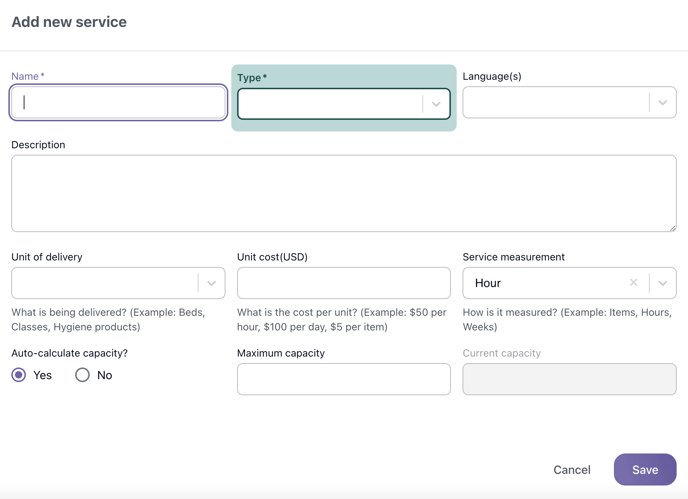Select Yes for auto-calculate capacity
The height and width of the screenshot is (499, 688).
tap(19, 375)
